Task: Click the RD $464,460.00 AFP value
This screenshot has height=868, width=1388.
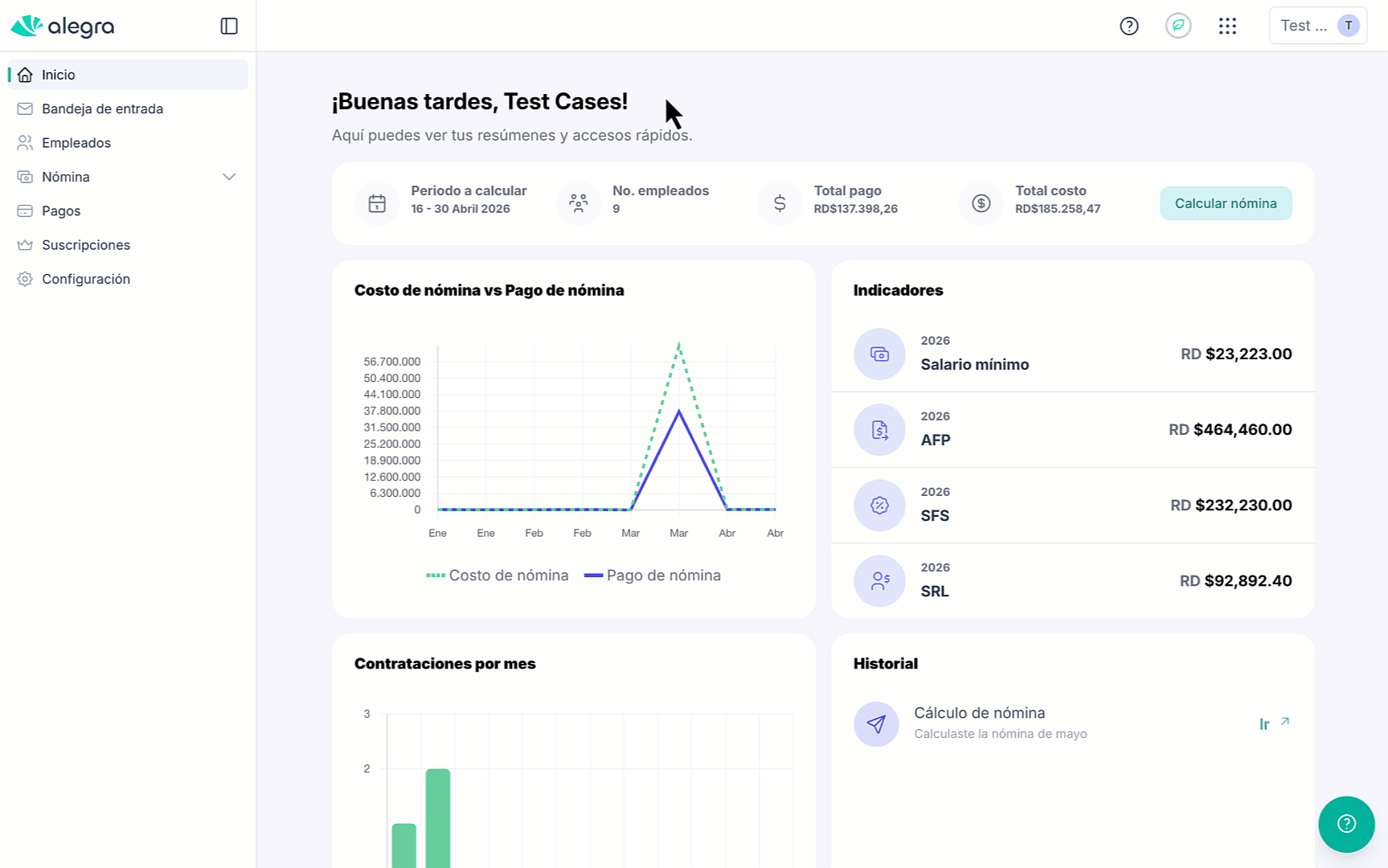Action: [1230, 430]
